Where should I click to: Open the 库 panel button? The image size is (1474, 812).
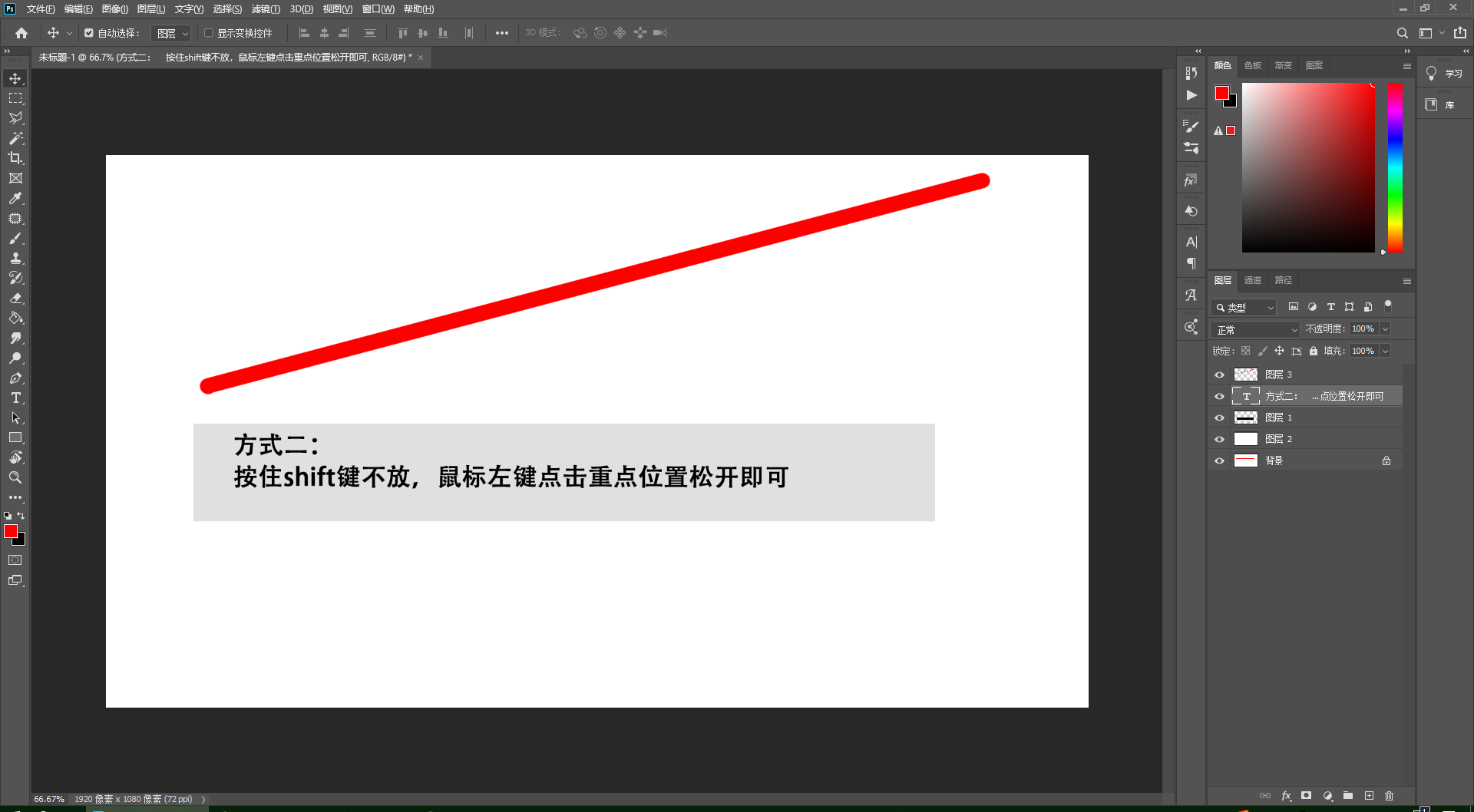pos(1445,104)
